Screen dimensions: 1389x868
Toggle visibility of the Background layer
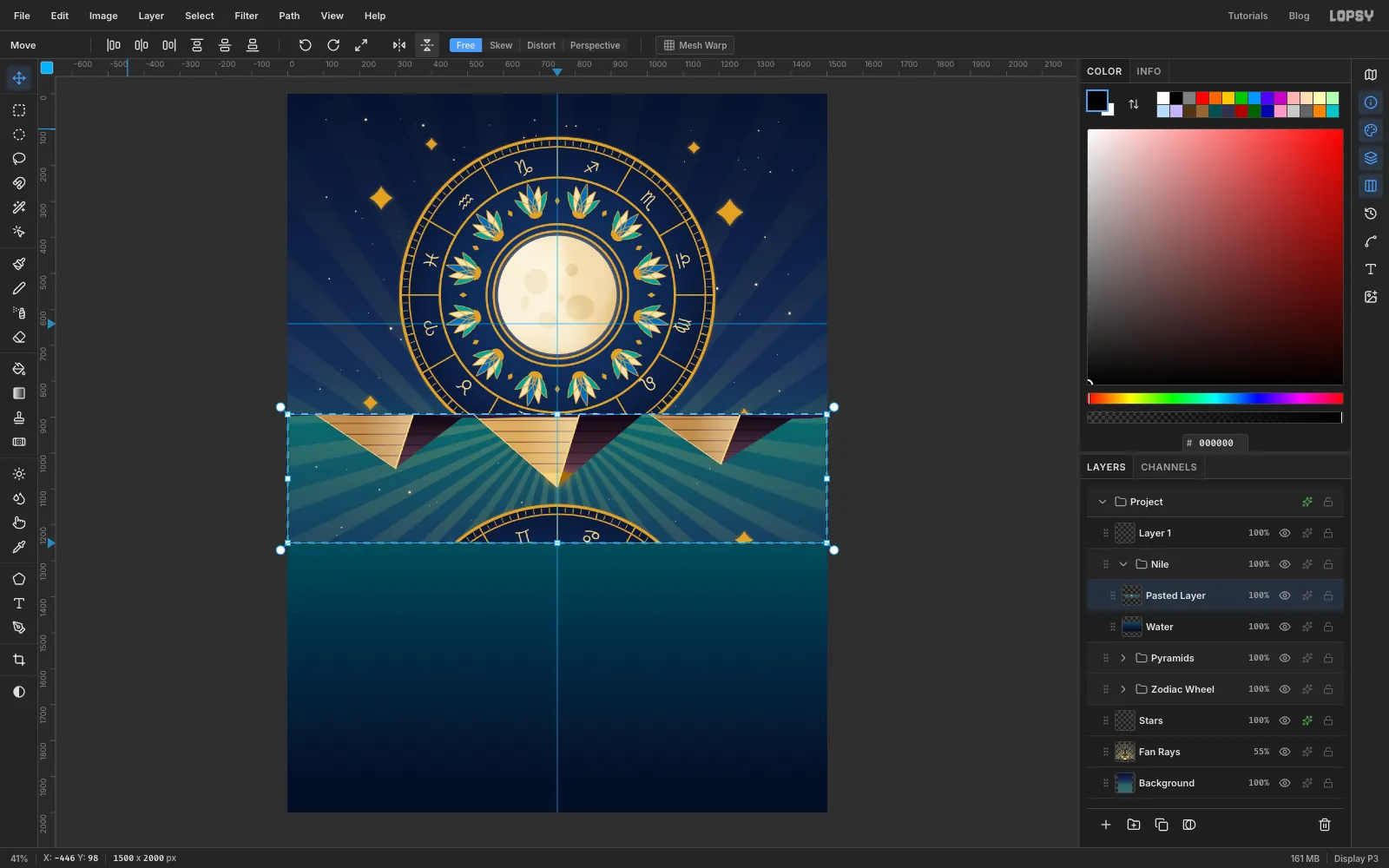point(1285,783)
